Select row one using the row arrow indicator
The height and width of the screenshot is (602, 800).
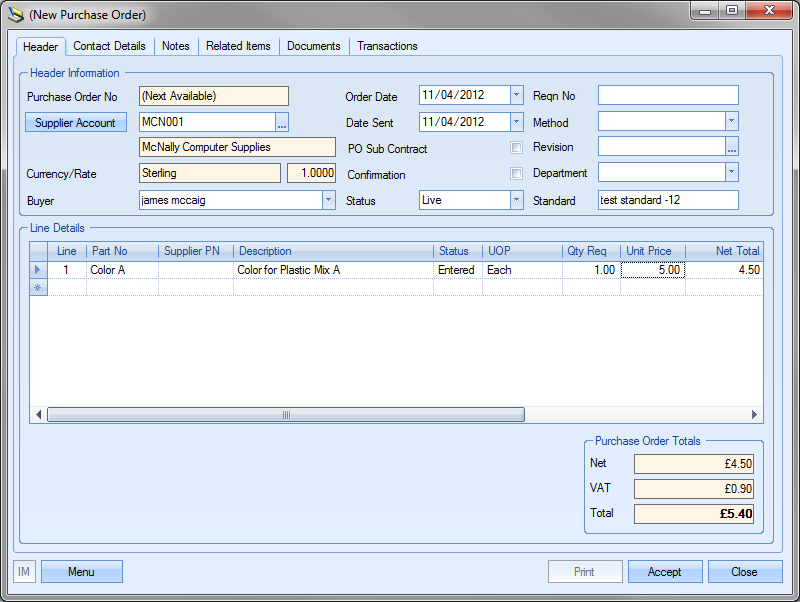[39, 270]
